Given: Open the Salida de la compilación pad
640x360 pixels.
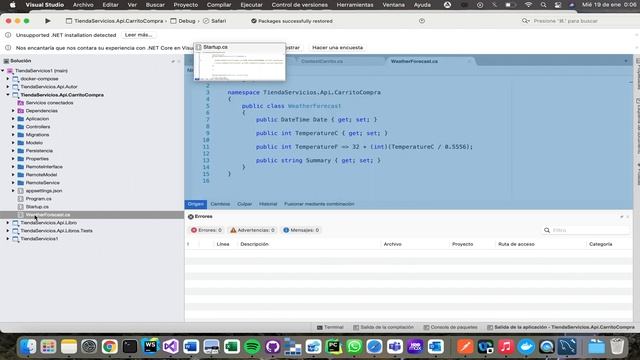Looking at the screenshot, I should (x=383, y=327).
